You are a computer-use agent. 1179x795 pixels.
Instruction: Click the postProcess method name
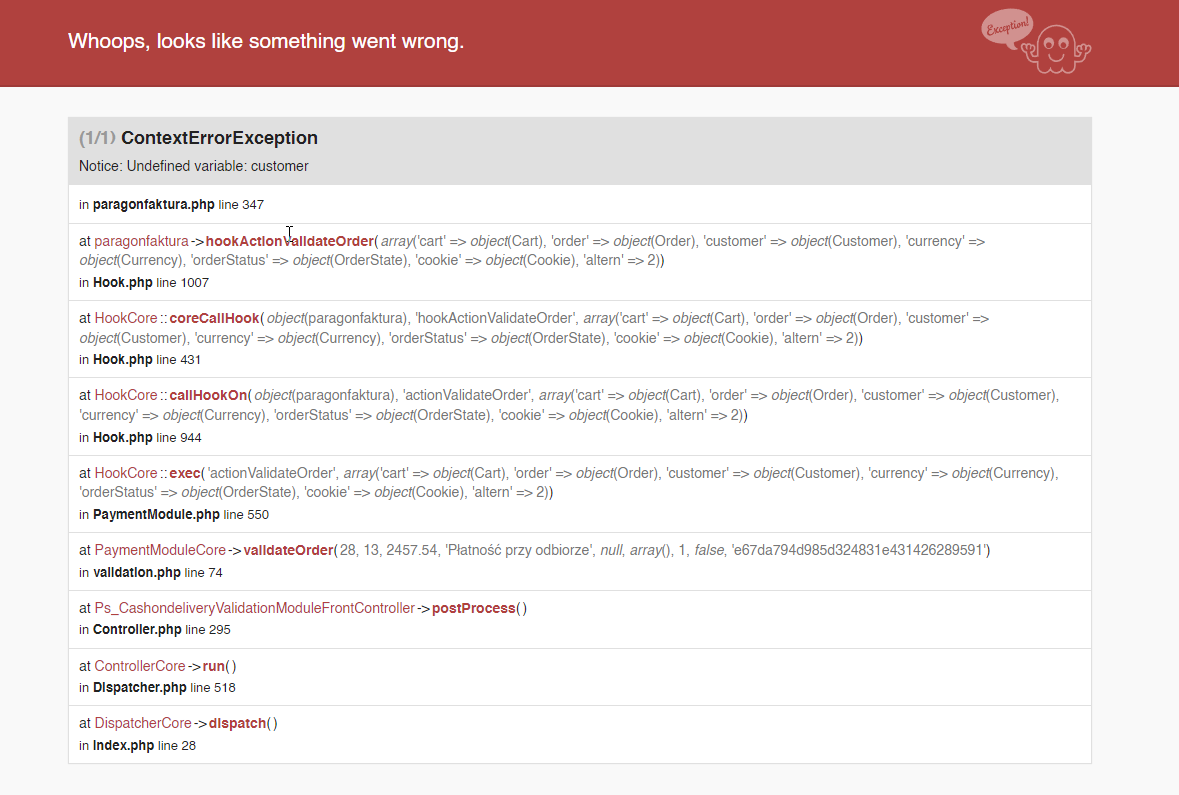[474, 608]
